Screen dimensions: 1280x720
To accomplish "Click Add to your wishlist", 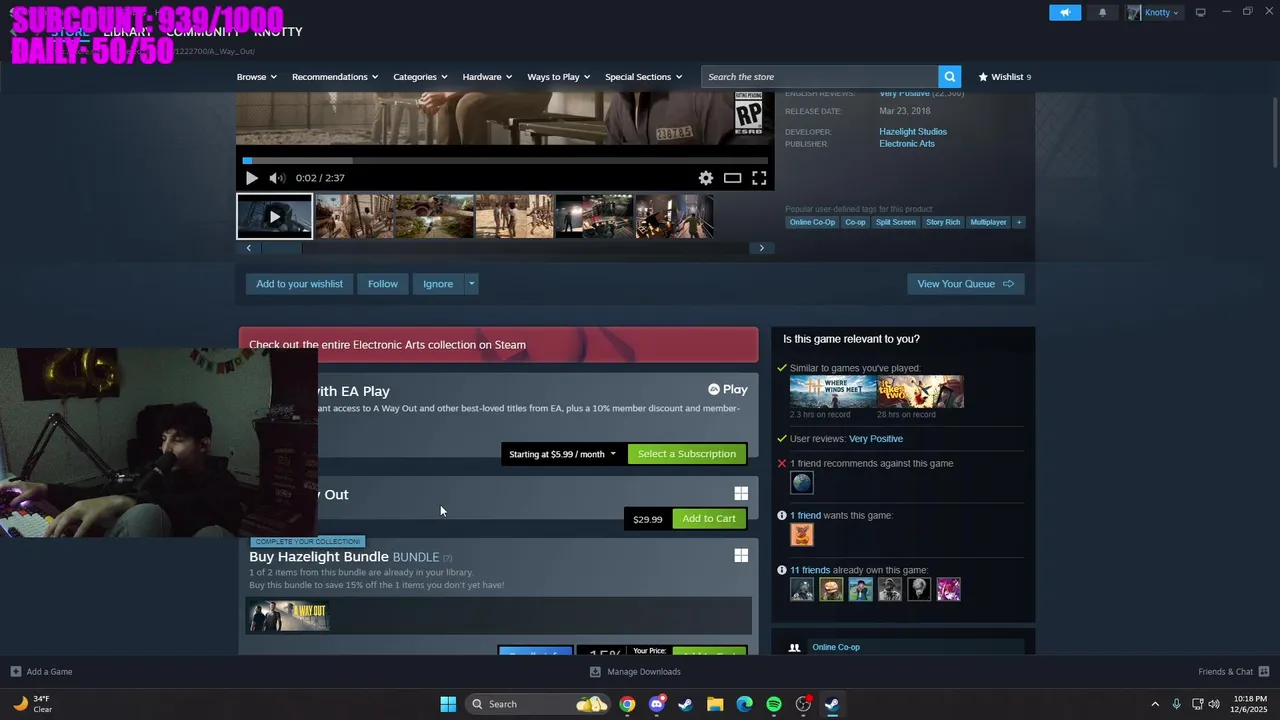I will [x=299, y=284].
